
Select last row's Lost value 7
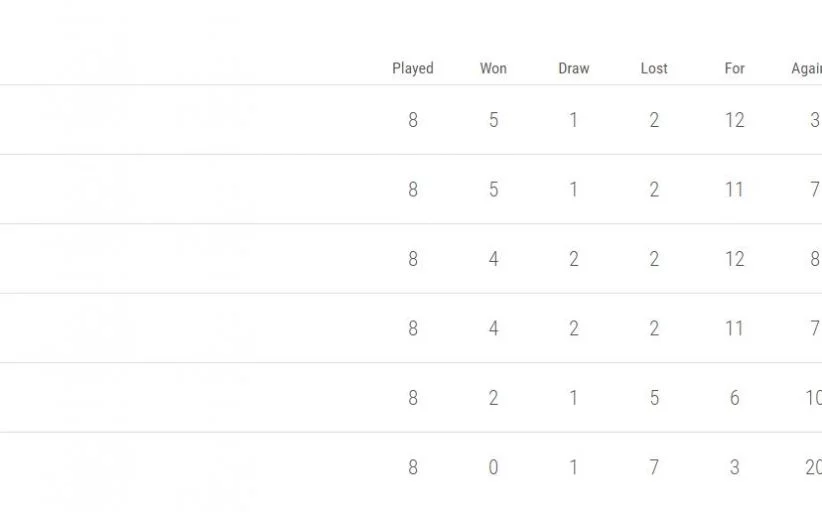tap(654, 467)
